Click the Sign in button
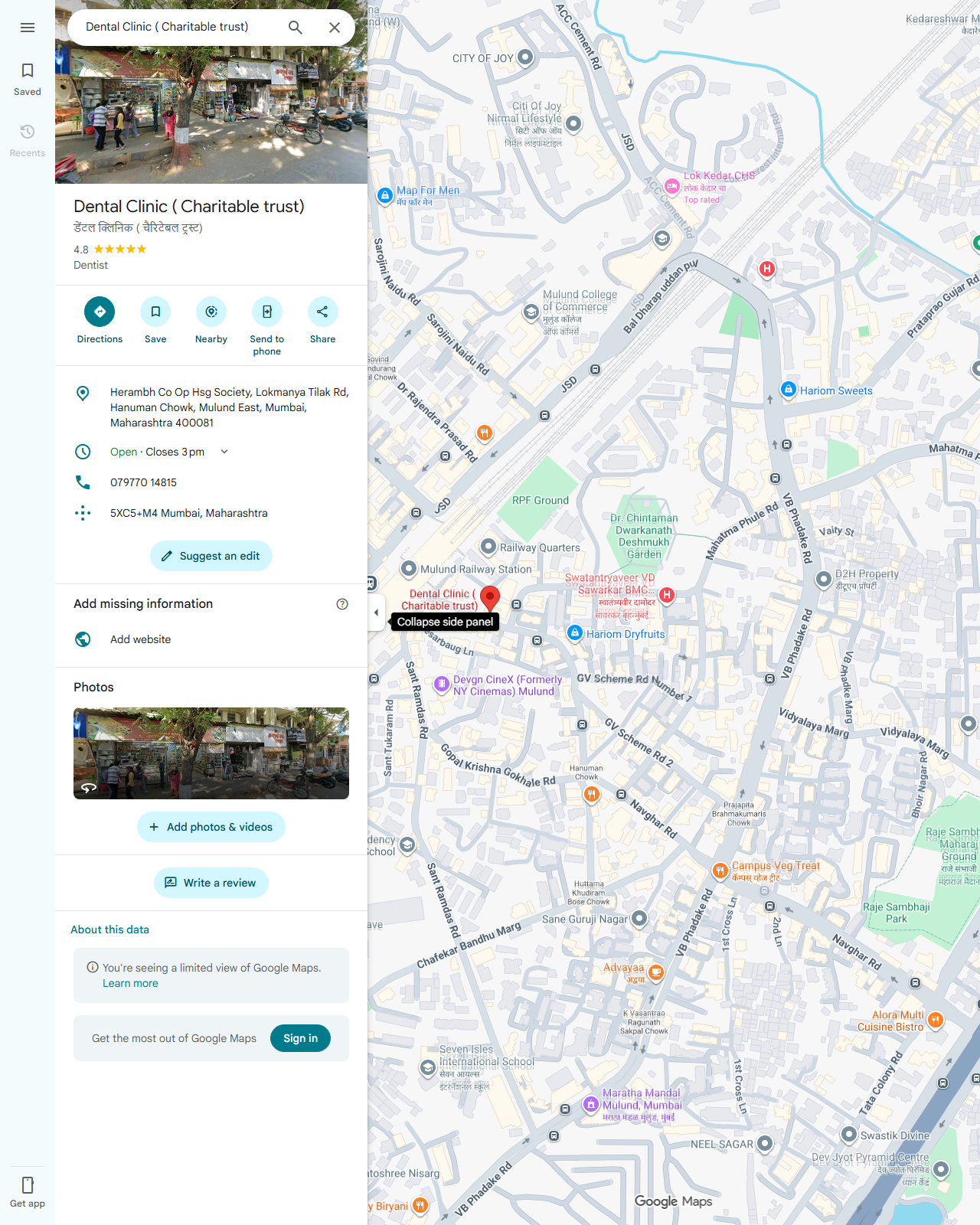Screen dimensions: 980x1225 (300, 1038)
